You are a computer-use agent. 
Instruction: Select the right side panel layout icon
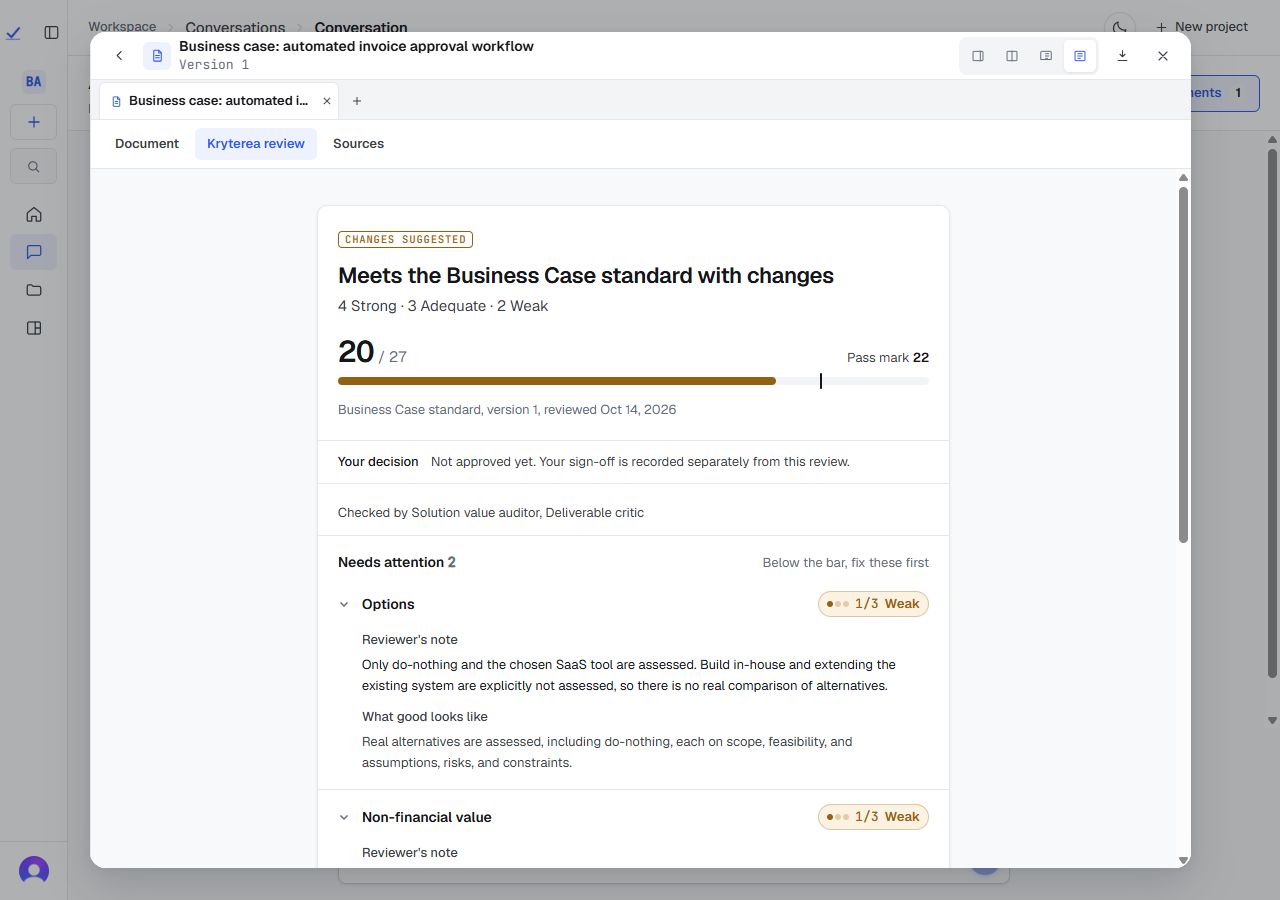[978, 56]
